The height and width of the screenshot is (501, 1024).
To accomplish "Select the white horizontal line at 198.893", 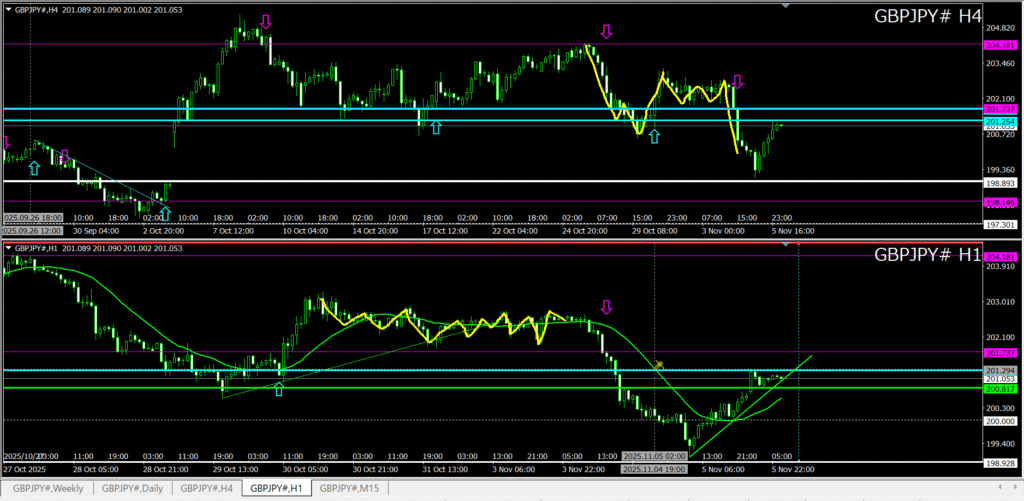I will point(500,181).
